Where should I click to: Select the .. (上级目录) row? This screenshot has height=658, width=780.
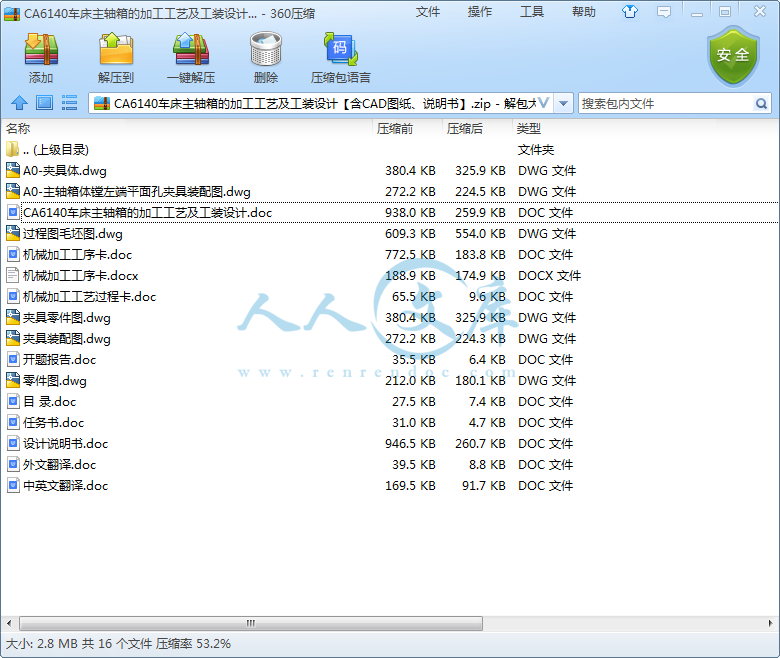coord(390,149)
